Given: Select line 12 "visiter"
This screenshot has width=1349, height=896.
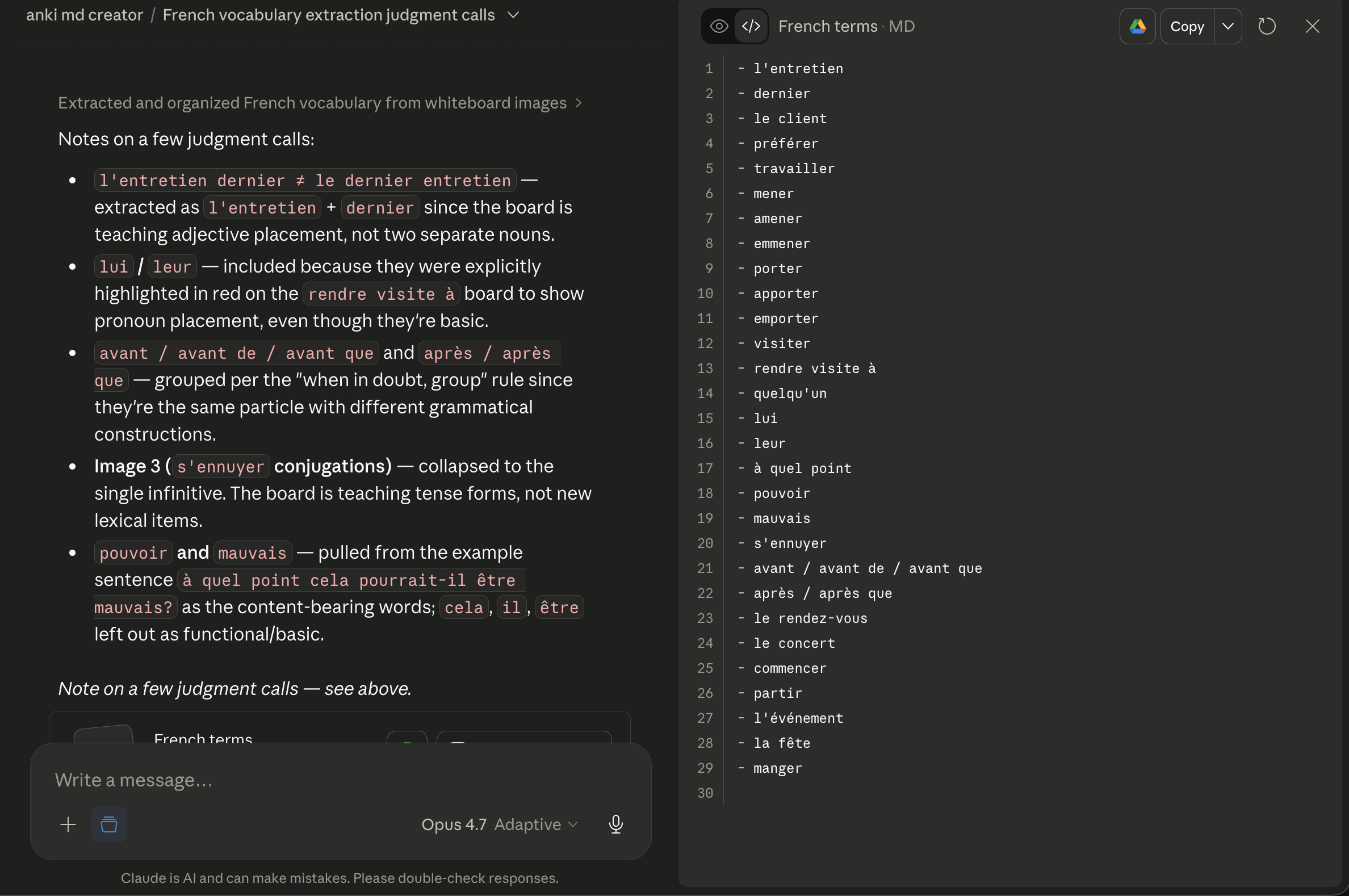Looking at the screenshot, I should [782, 344].
